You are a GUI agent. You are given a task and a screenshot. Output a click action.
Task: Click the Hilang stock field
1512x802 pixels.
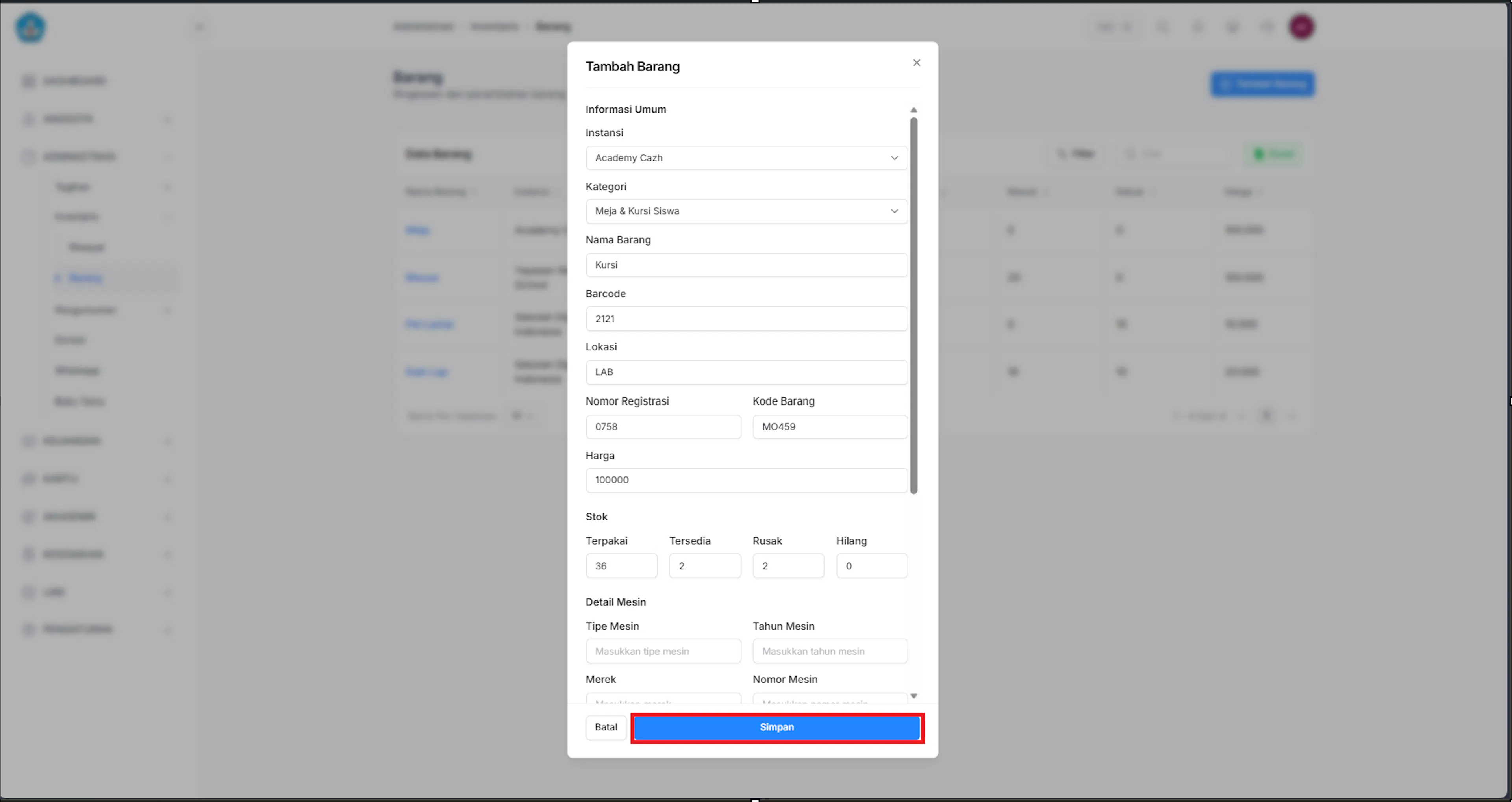click(x=872, y=566)
